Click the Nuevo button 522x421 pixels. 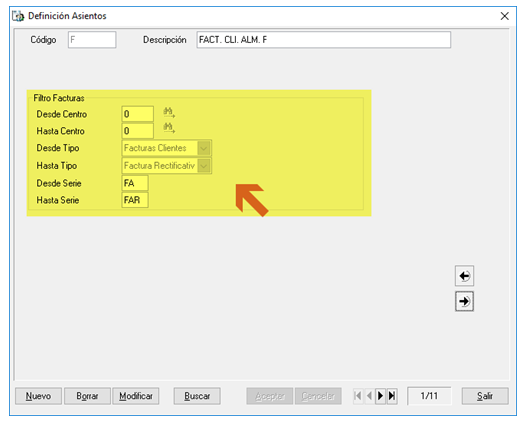pyautogui.click(x=38, y=396)
